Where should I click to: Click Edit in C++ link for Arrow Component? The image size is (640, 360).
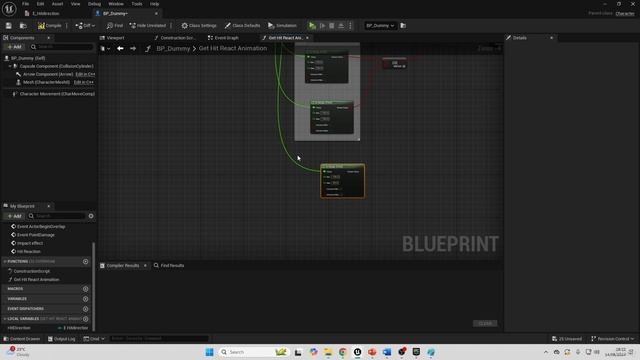click(85, 74)
